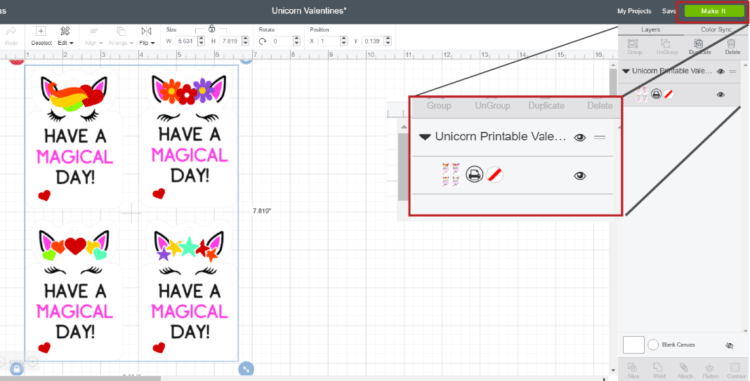This screenshot has width=750, height=381.
Task: Open My Projects
Action: [634, 11]
